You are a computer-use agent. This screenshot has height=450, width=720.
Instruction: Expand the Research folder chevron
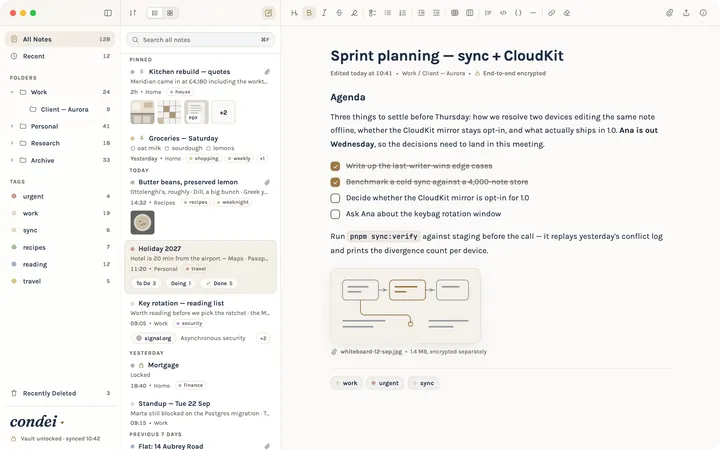click(x=12, y=143)
